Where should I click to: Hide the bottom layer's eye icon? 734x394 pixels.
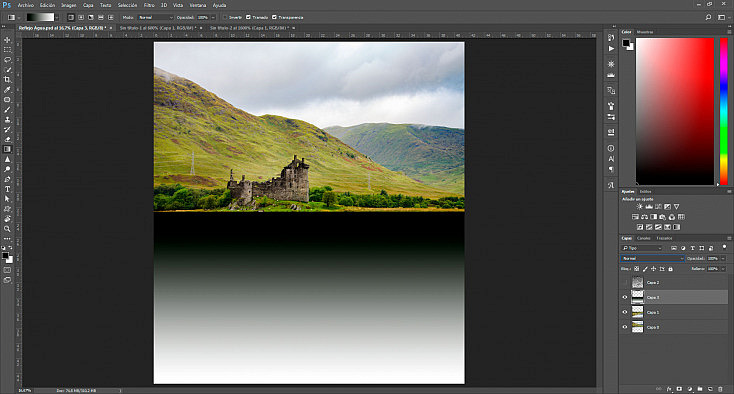point(624,327)
